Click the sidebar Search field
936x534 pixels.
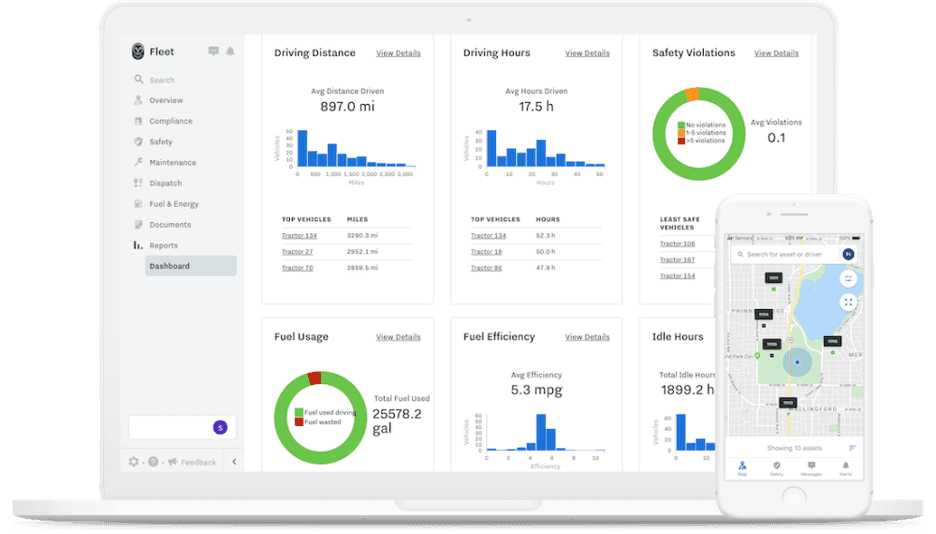tap(162, 80)
